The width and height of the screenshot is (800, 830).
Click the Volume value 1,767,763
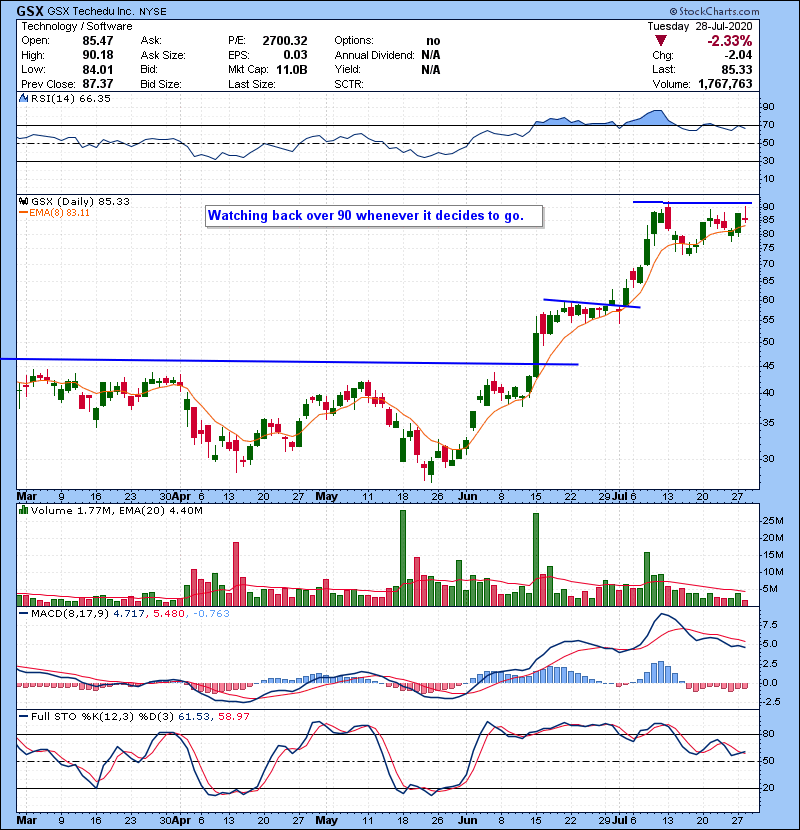(x=725, y=84)
